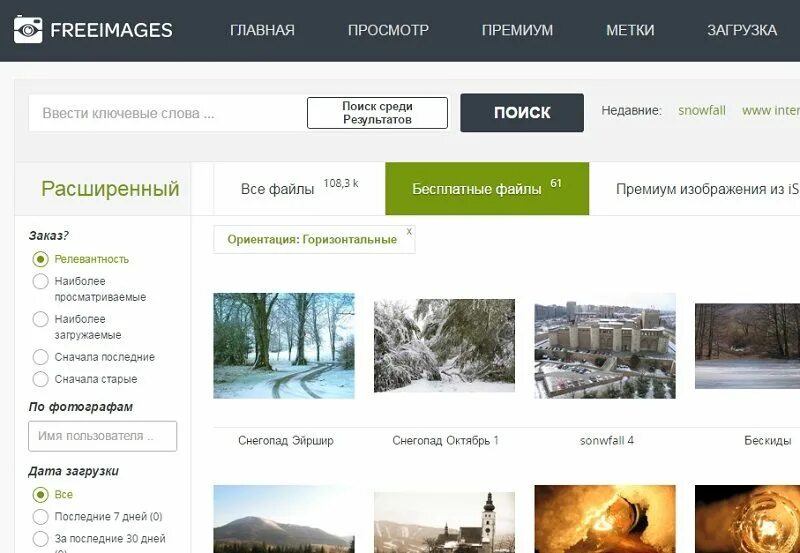Open the ПРОСМОТР menu item

[388, 30]
